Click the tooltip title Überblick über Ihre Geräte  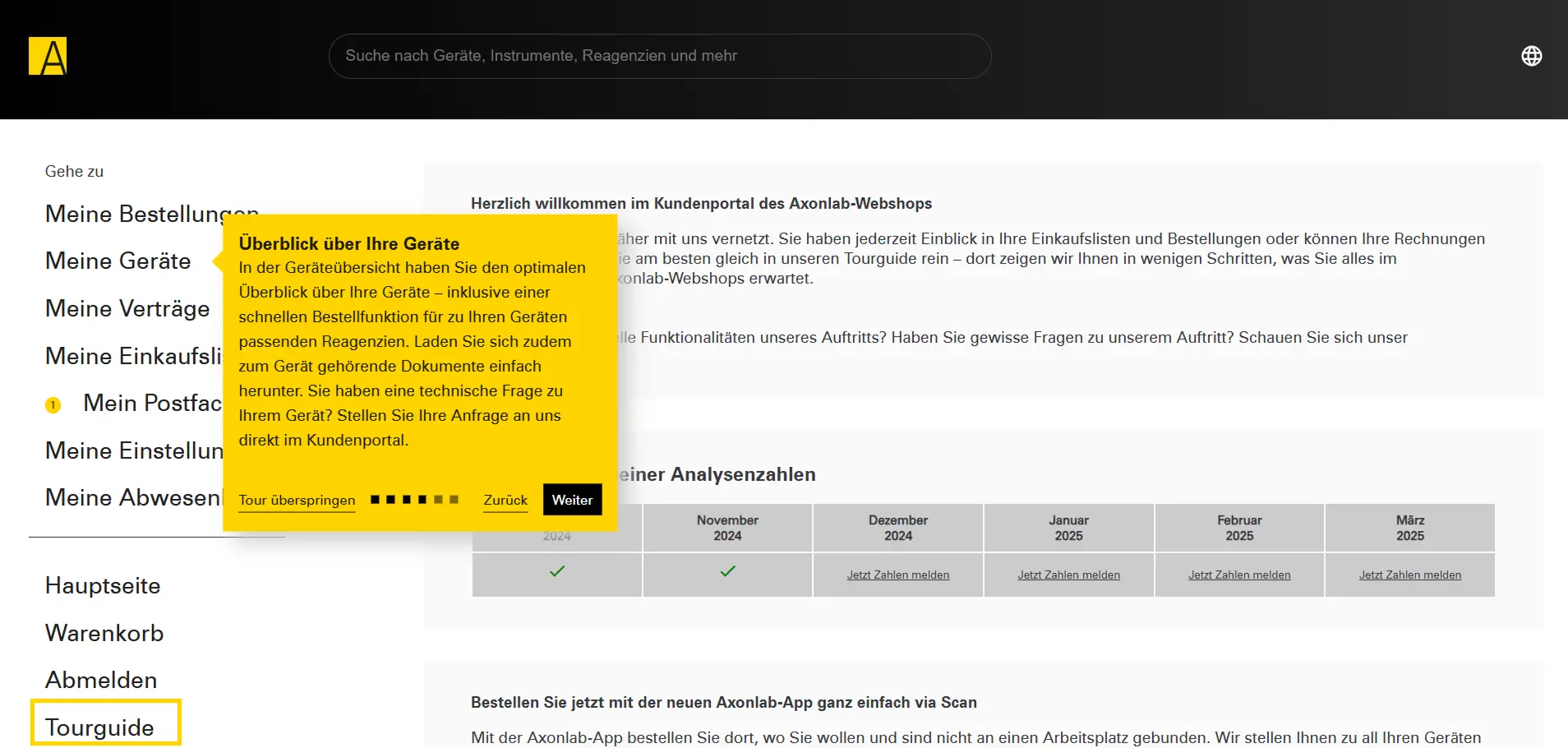click(348, 243)
